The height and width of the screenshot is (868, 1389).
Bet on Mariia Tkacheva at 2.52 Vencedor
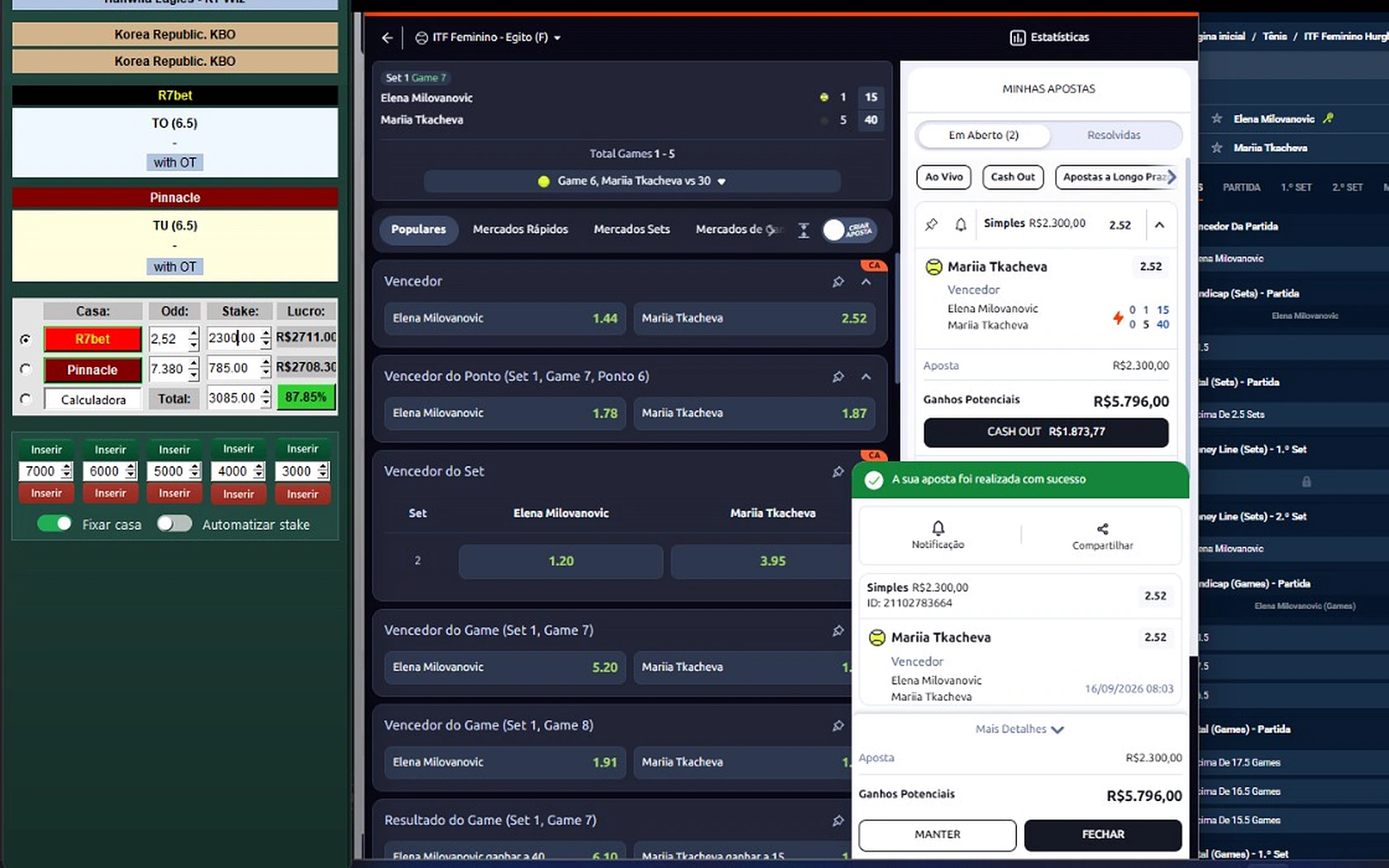click(x=755, y=318)
